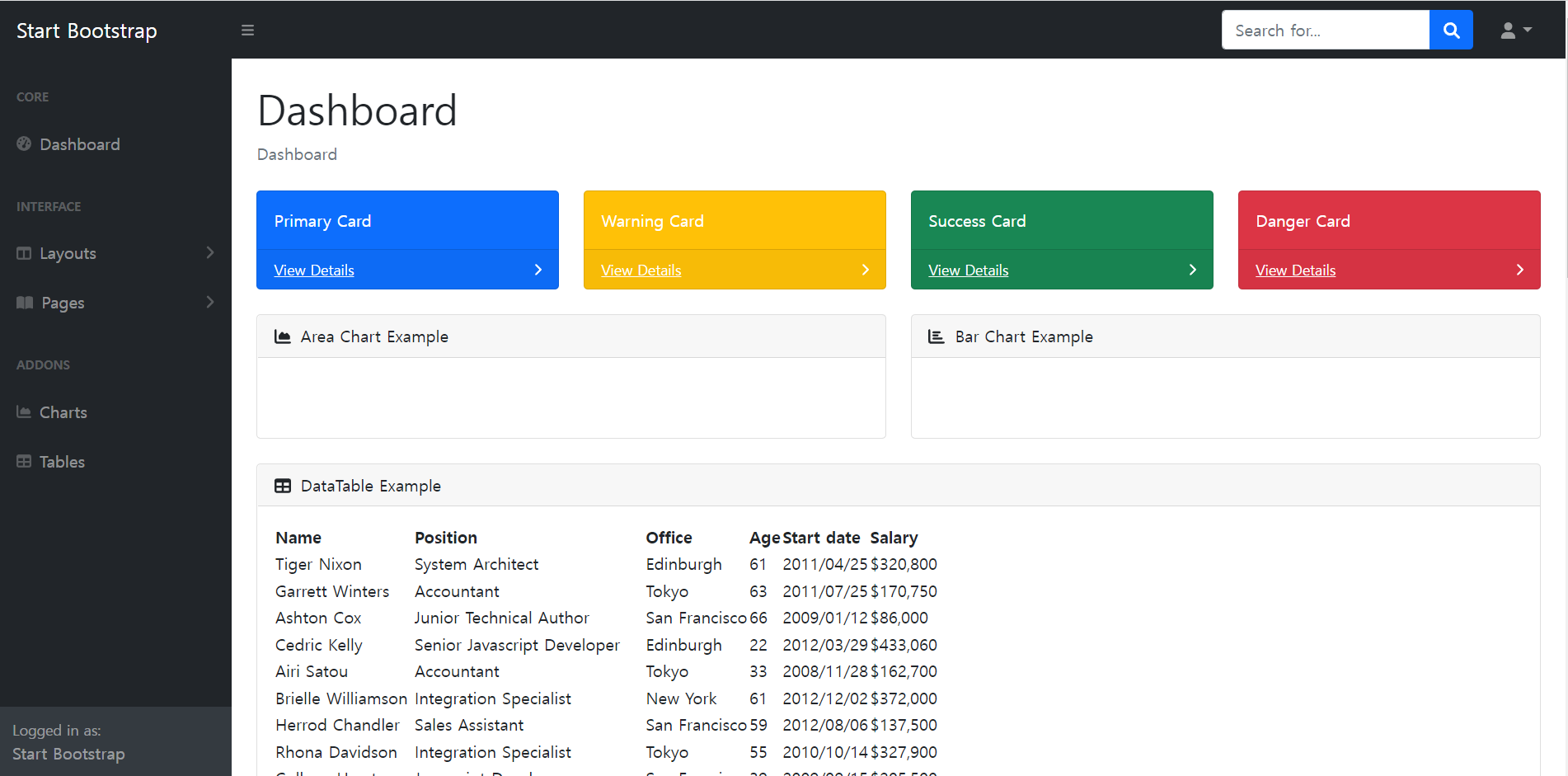Click the Tables grid icon in sidebar

pyautogui.click(x=24, y=461)
